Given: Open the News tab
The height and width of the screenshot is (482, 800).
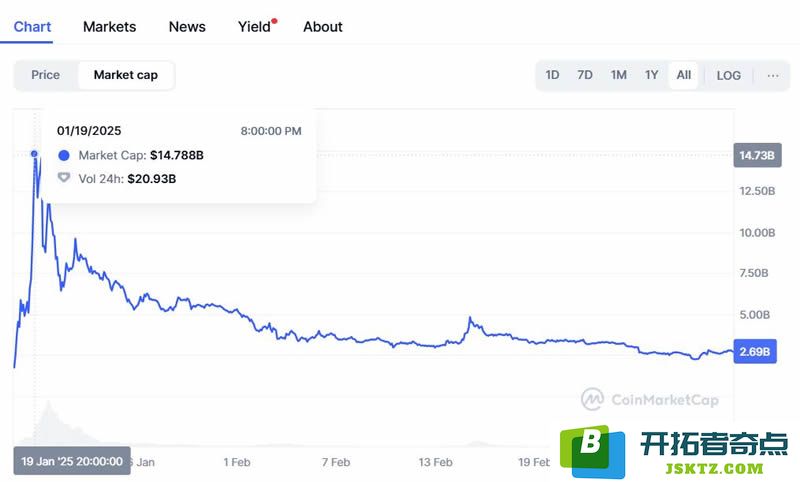Looking at the screenshot, I should [x=187, y=27].
